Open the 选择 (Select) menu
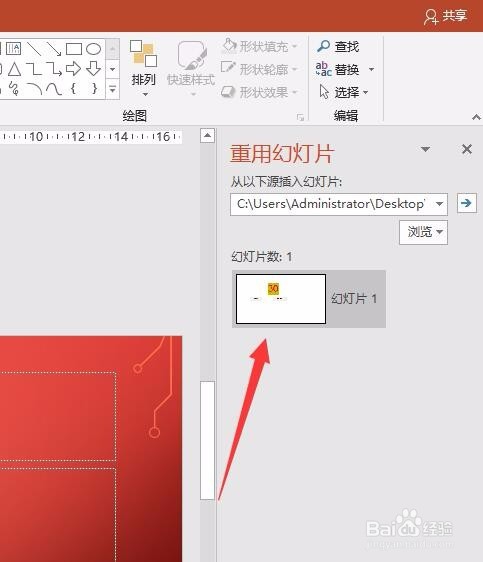 pyautogui.click(x=344, y=92)
